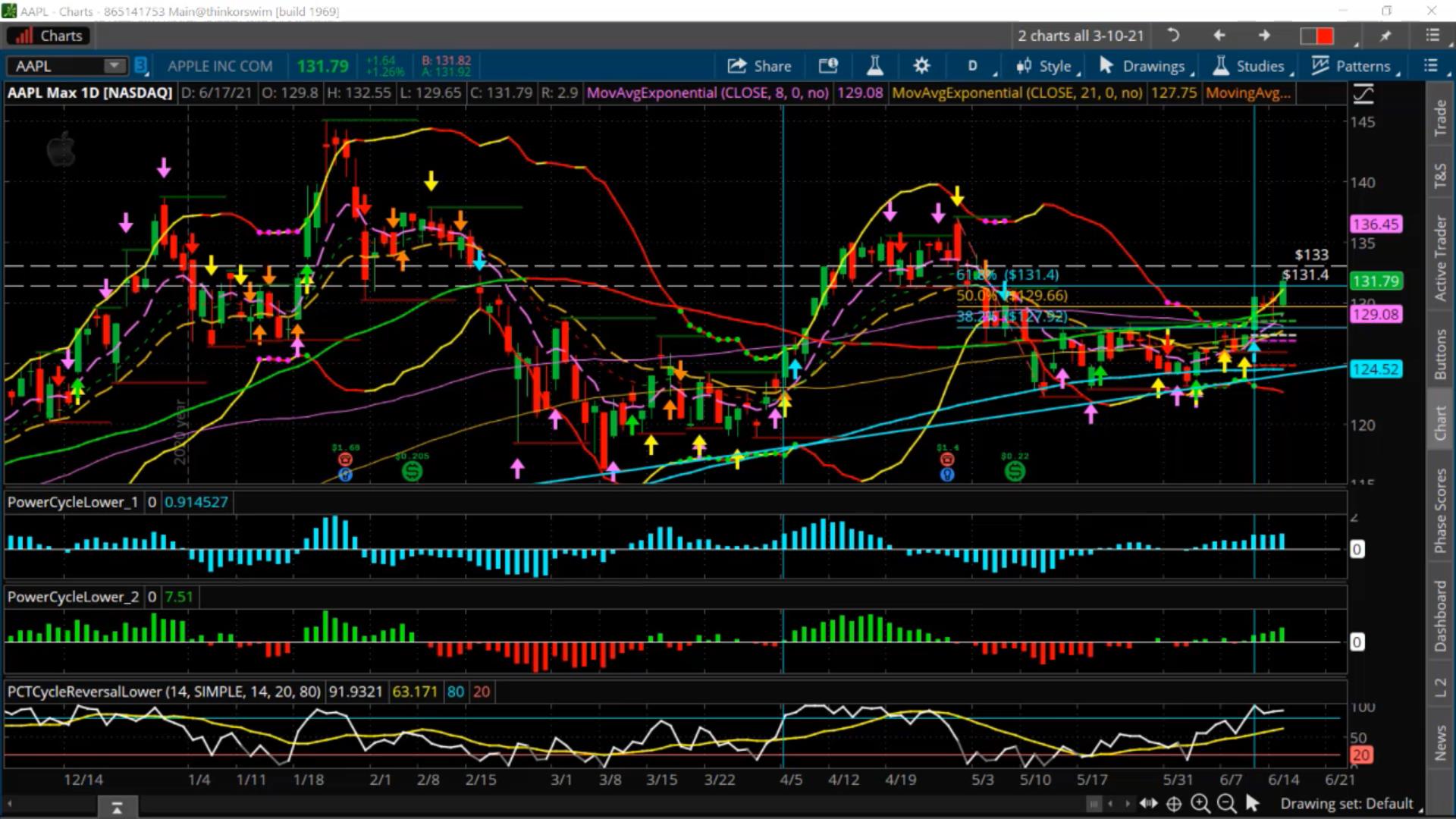Open the news/alerts window icon
The height and width of the screenshot is (819, 1456).
click(x=828, y=66)
